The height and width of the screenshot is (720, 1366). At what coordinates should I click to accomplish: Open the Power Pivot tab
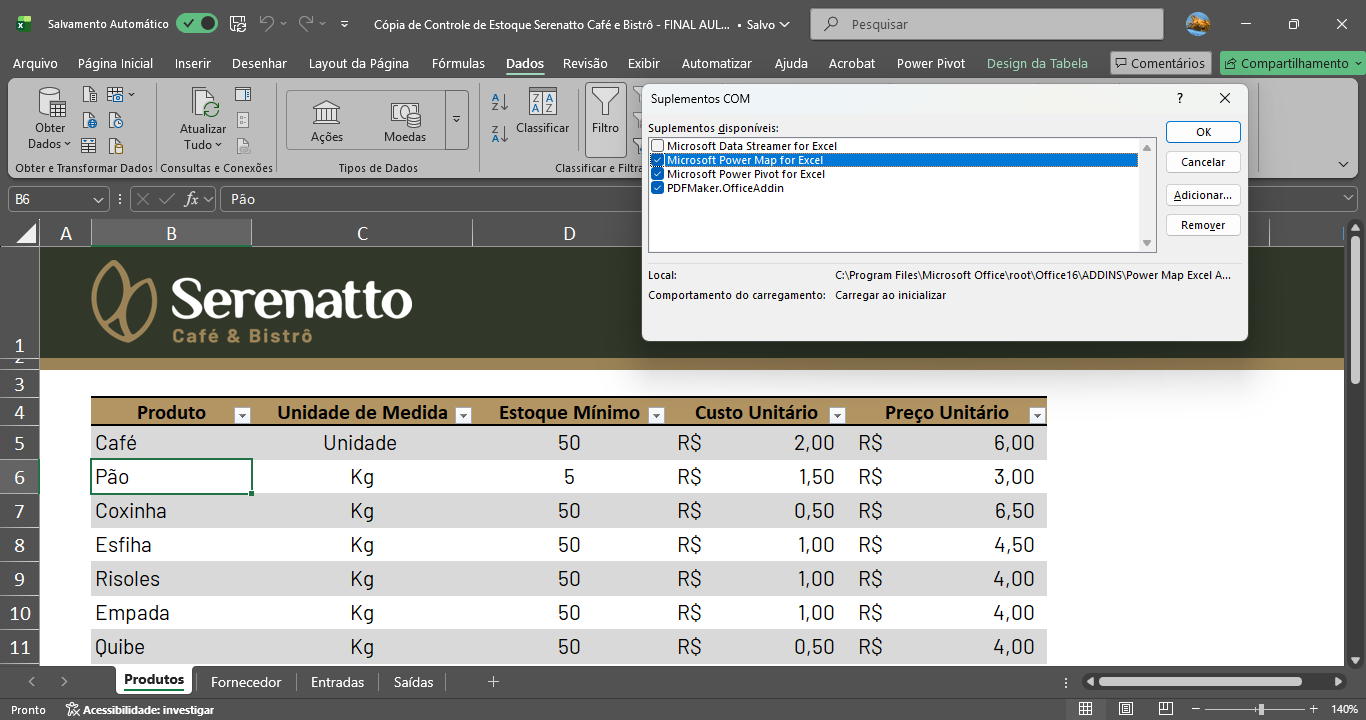tap(931, 63)
